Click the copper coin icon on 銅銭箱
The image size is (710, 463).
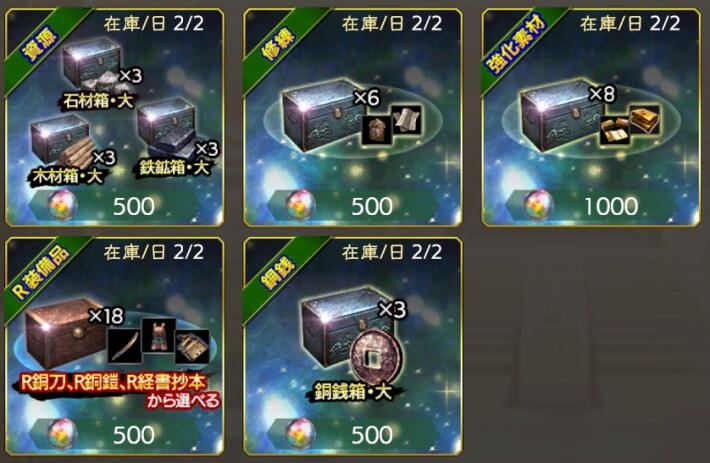coord(375,359)
